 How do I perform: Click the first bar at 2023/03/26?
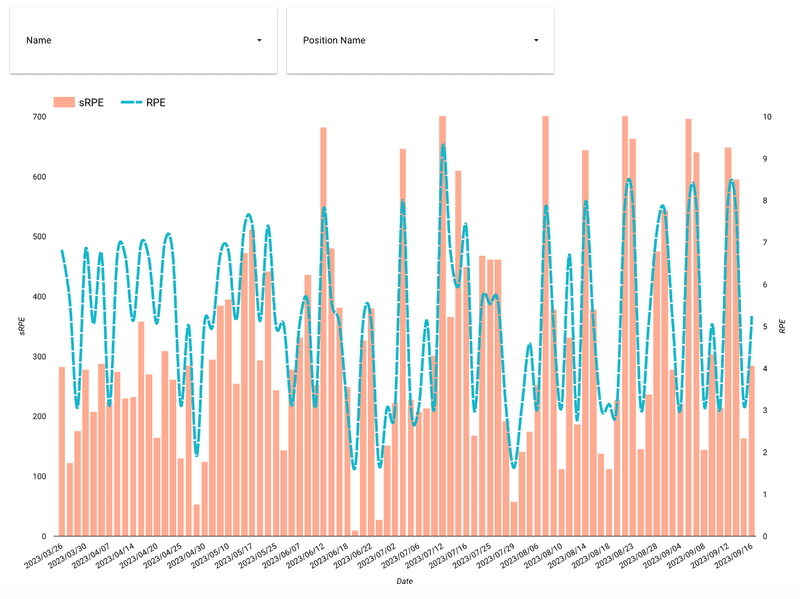(x=62, y=451)
